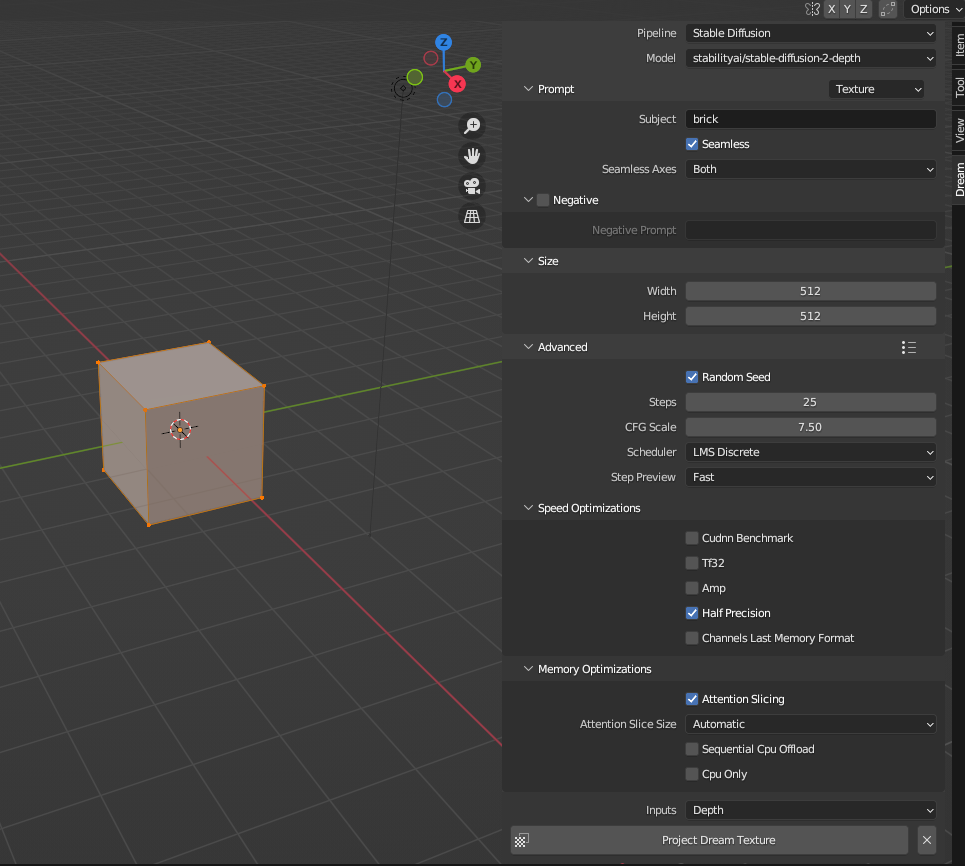Click the texture icon on the Project Dream Texture button
This screenshot has height=866, width=965.
522,840
